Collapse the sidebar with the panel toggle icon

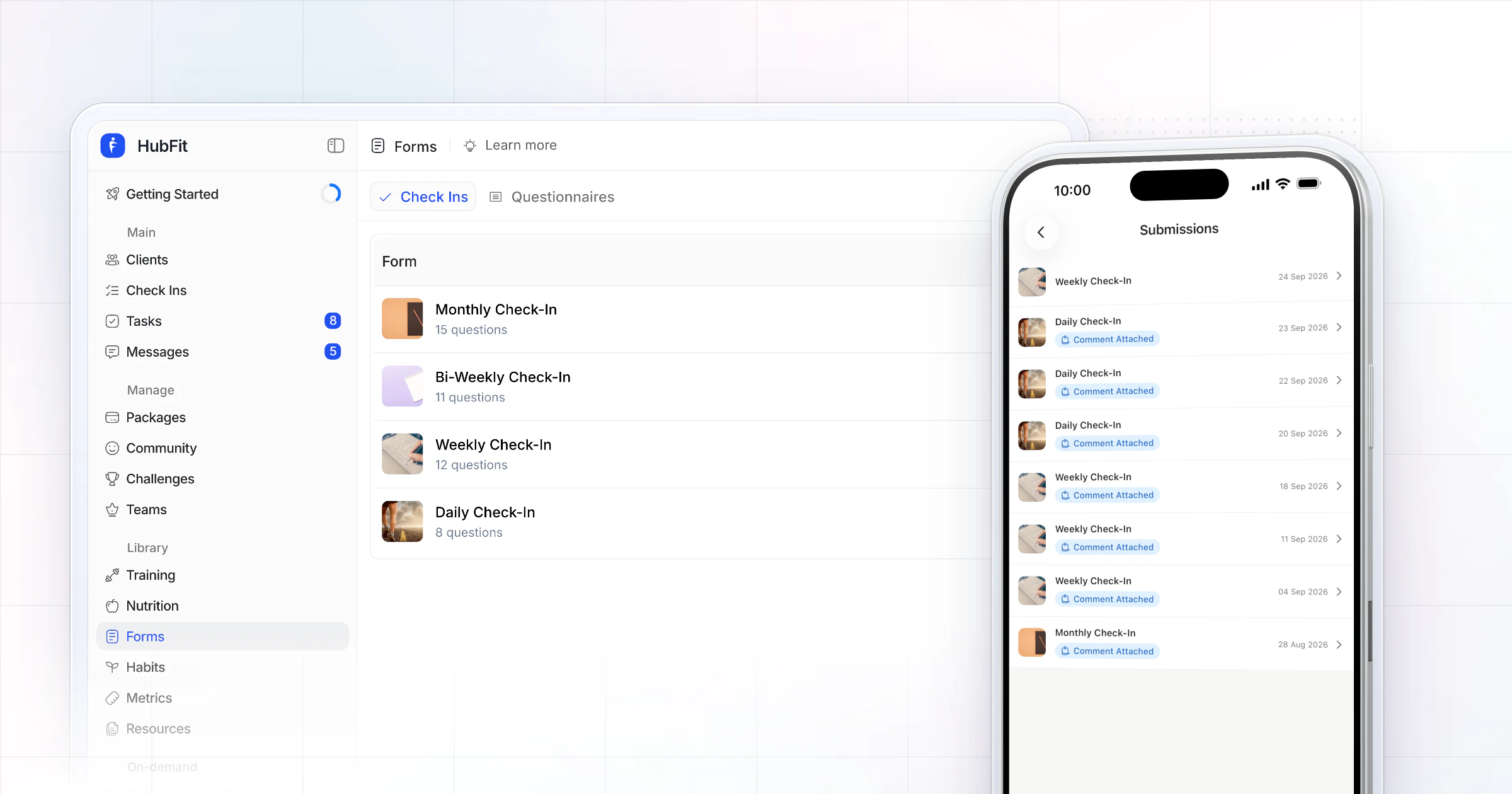(x=336, y=146)
